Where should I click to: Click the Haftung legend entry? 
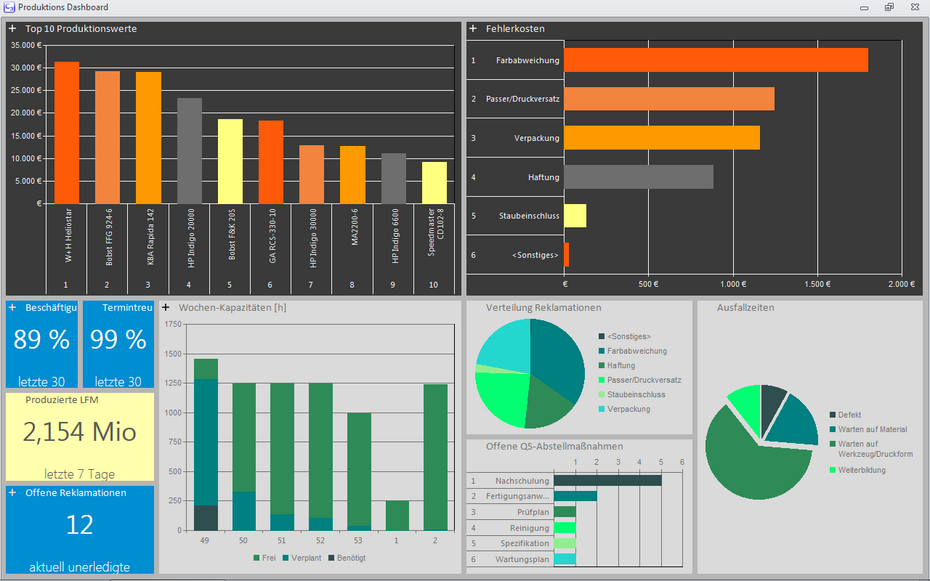(x=617, y=366)
